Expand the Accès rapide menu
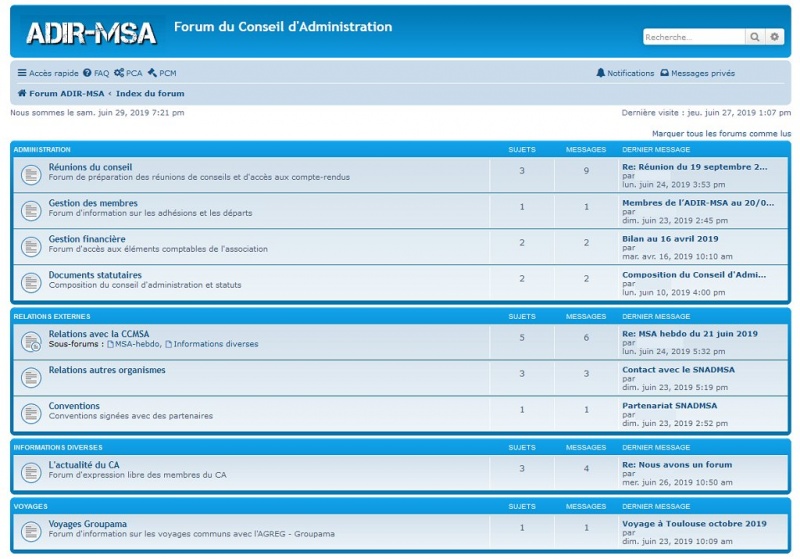The height and width of the screenshot is (559, 800). click(x=48, y=73)
